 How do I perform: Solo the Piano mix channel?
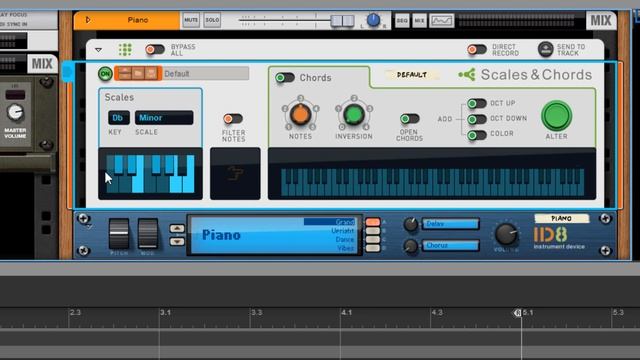coord(212,20)
